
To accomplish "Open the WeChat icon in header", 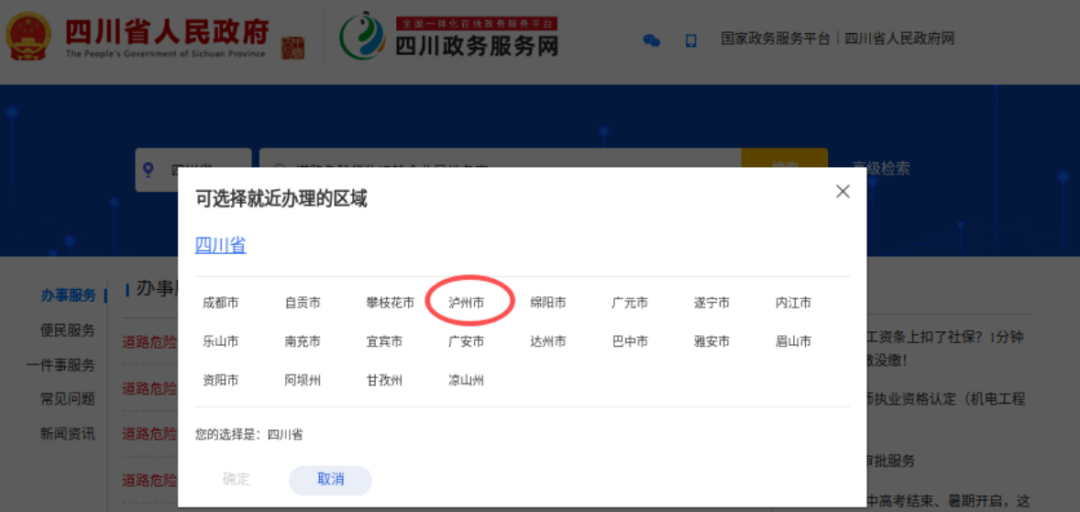I will click(652, 41).
